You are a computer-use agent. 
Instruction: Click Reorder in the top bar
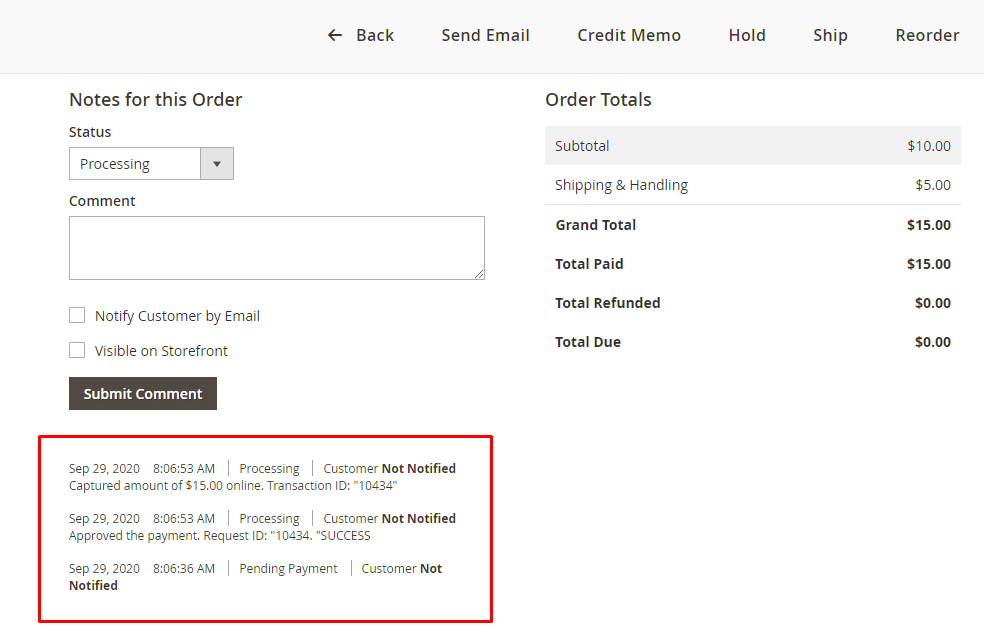point(926,36)
